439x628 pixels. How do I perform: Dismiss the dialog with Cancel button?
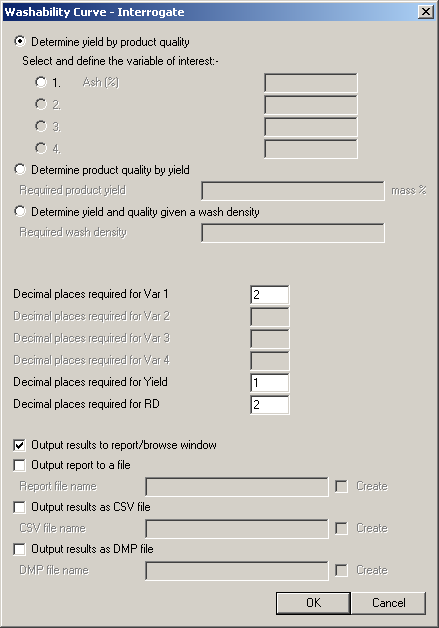pos(389,603)
